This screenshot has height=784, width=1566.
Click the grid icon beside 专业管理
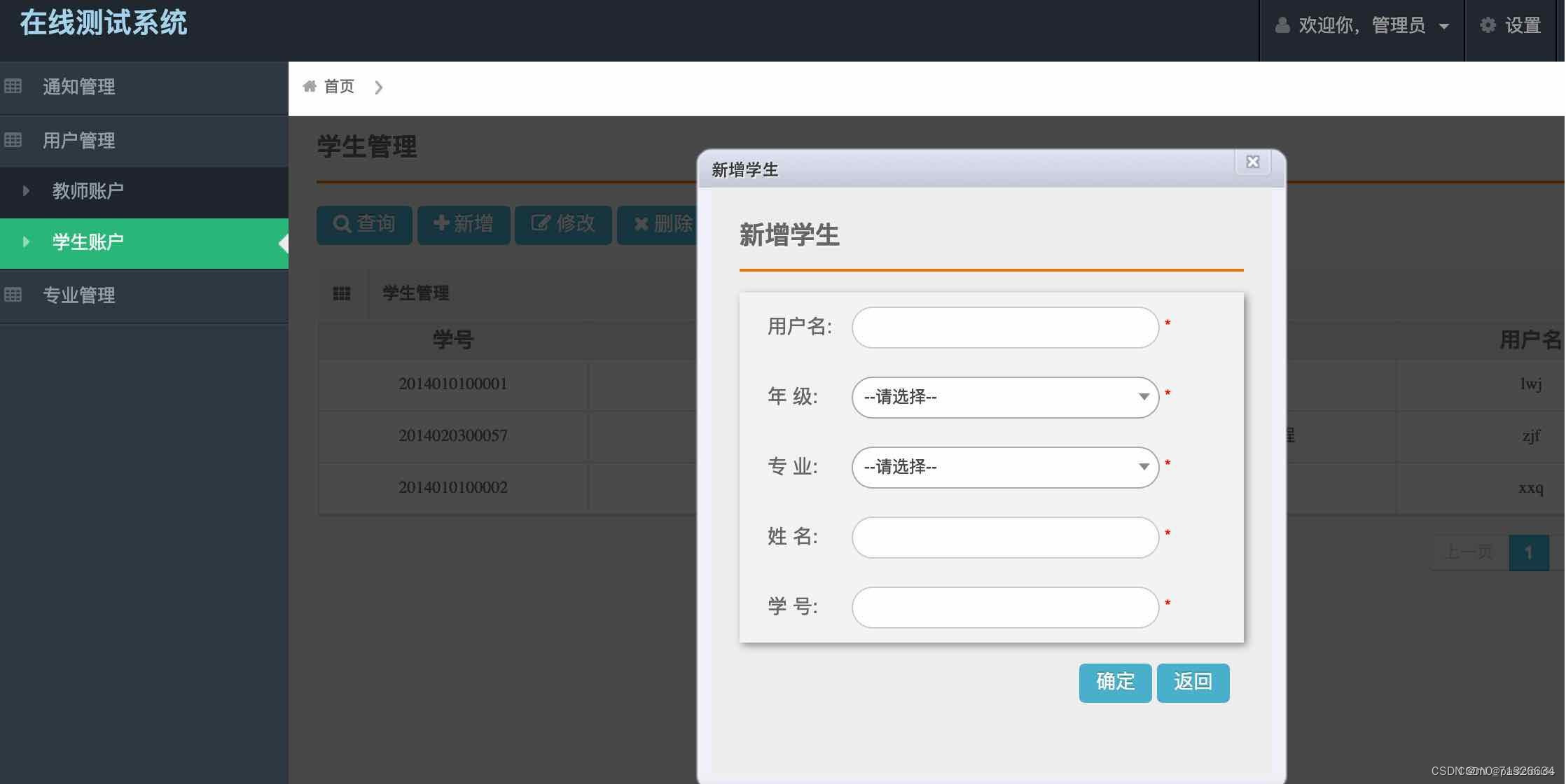tap(13, 295)
